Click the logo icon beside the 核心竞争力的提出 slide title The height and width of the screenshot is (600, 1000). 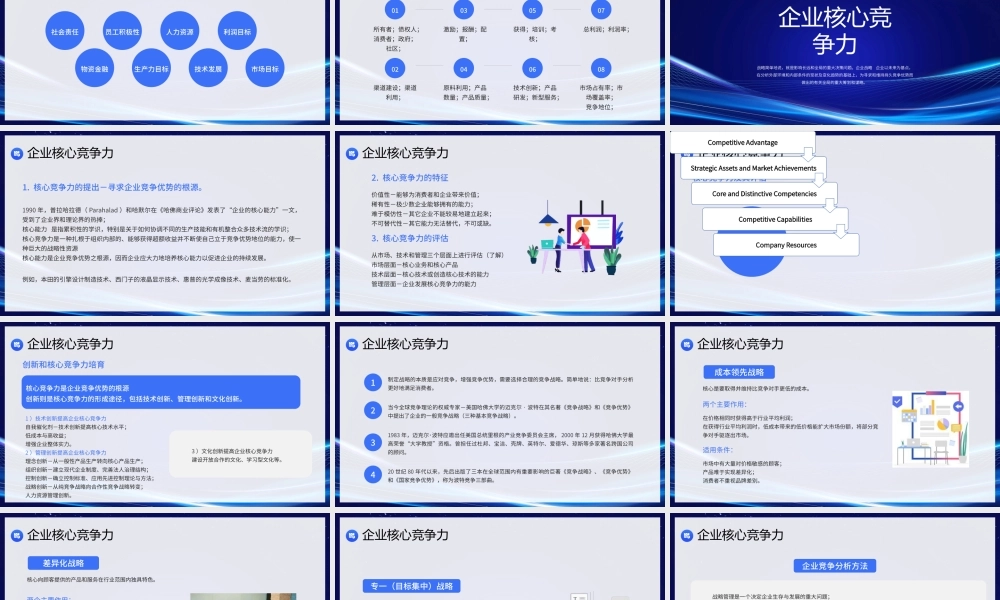point(17,153)
